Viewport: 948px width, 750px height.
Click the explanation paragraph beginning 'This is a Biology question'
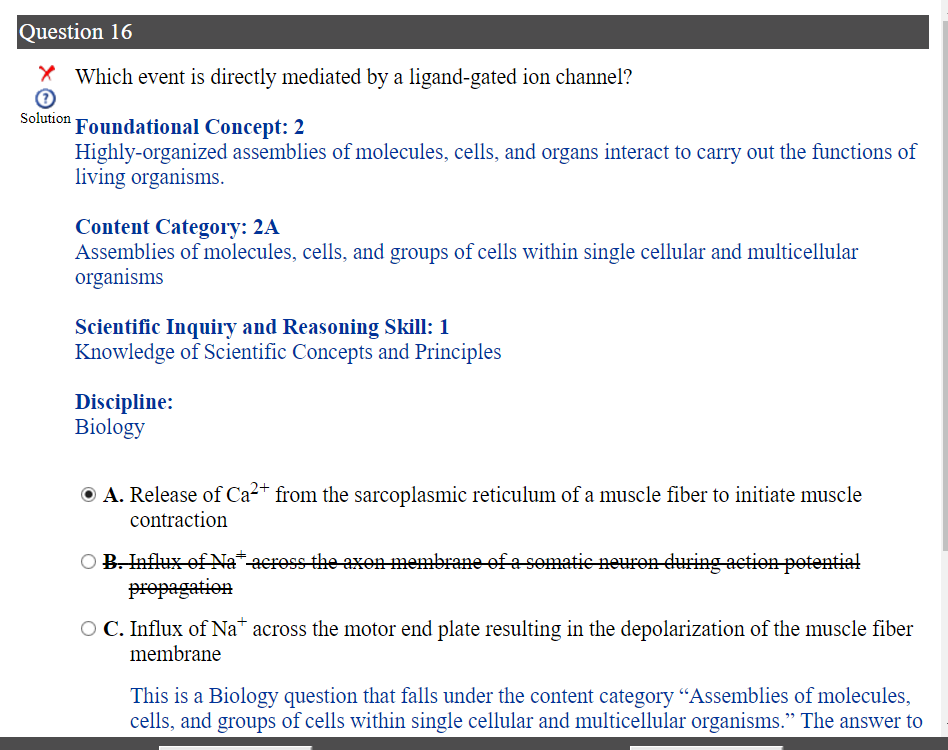[x=526, y=708]
